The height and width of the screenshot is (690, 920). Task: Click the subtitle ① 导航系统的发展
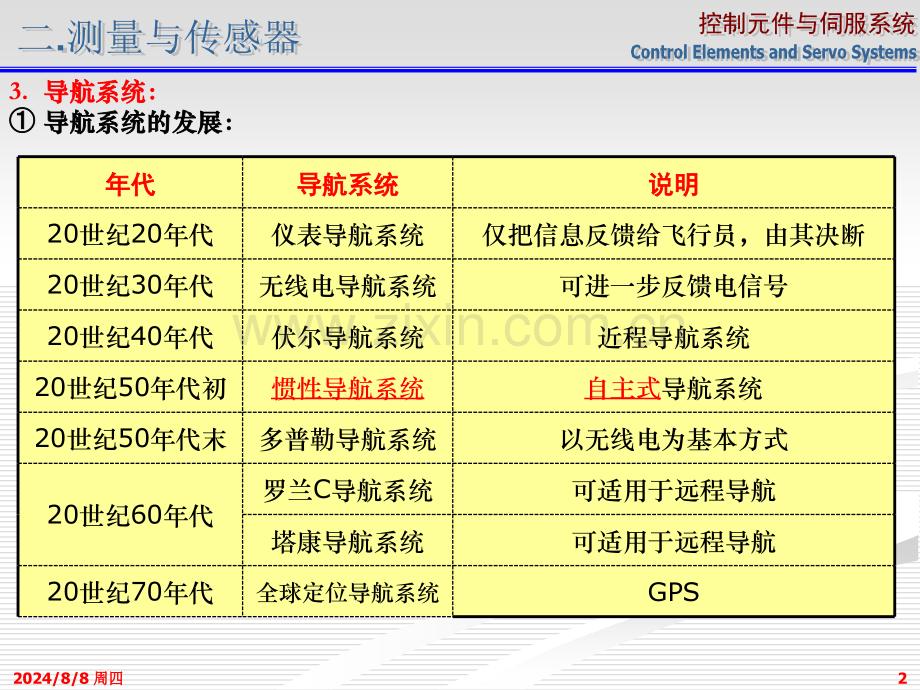(x=120, y=122)
